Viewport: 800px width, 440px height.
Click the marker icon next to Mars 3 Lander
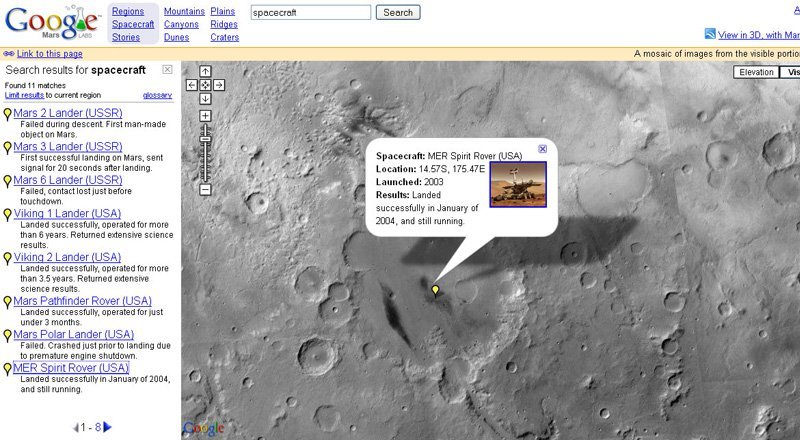[7, 148]
